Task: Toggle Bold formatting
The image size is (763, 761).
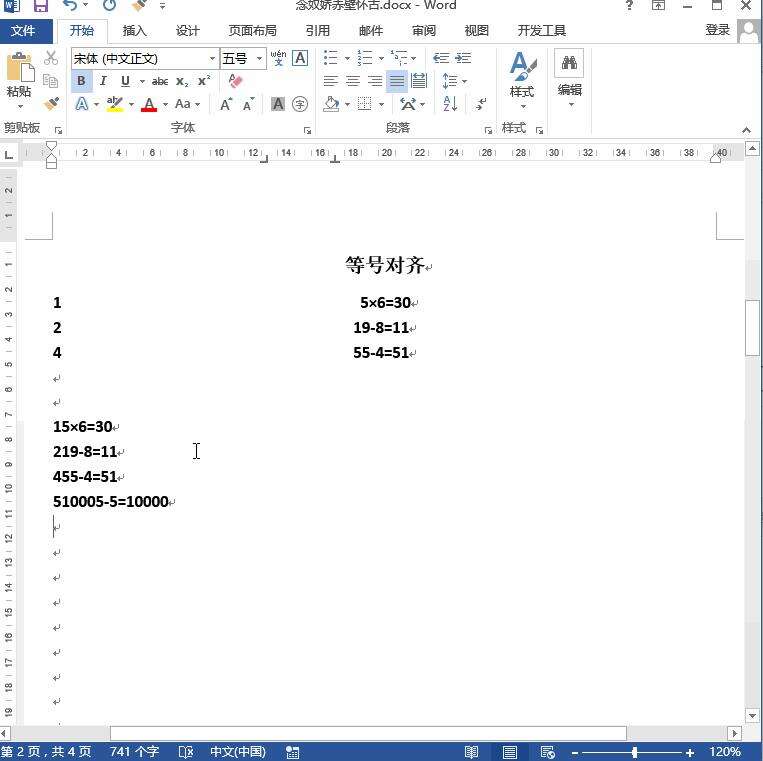Action: (81, 81)
